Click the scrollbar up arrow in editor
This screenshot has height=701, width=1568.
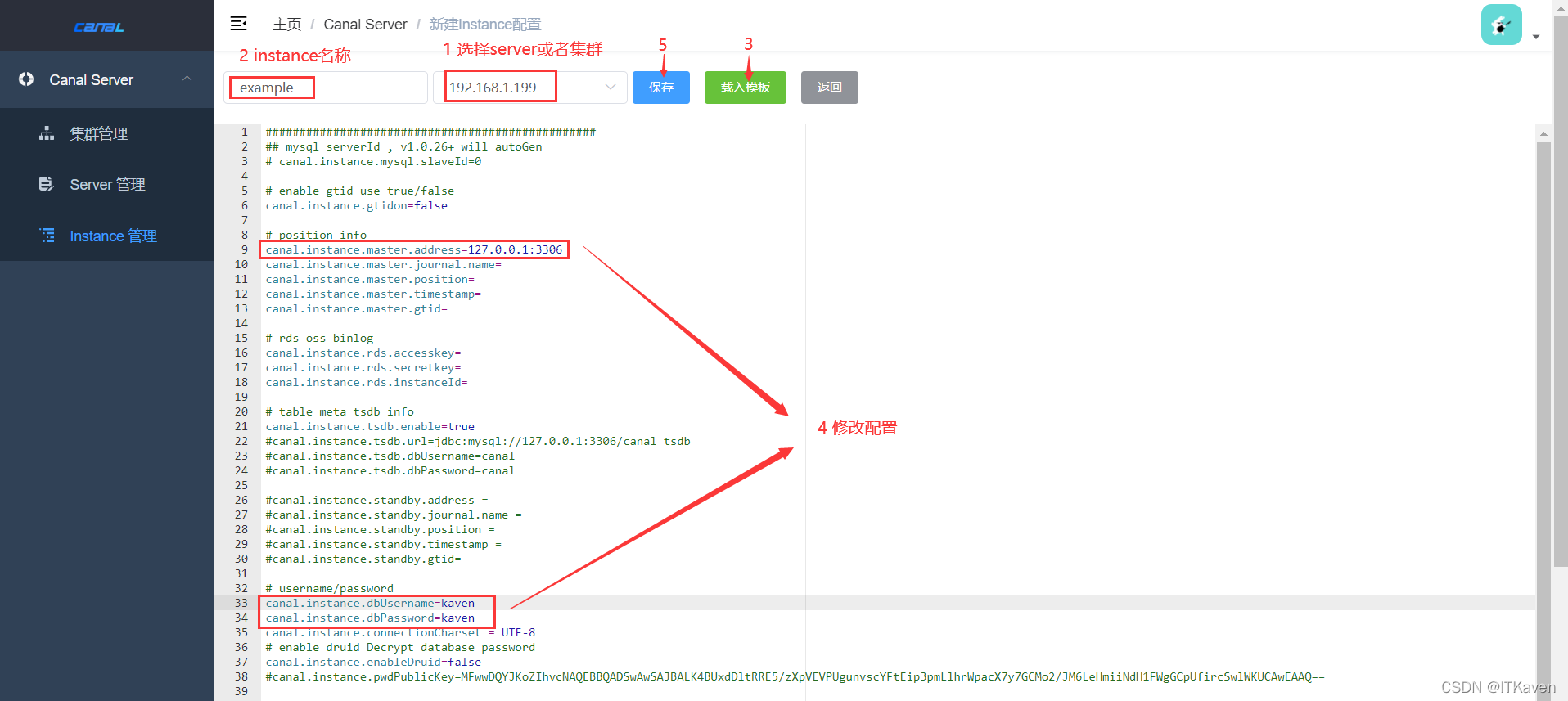click(x=1543, y=133)
